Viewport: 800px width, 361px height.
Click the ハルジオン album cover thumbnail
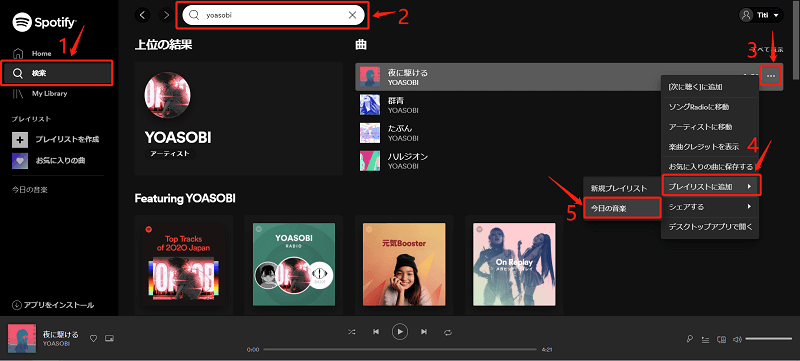(x=369, y=161)
